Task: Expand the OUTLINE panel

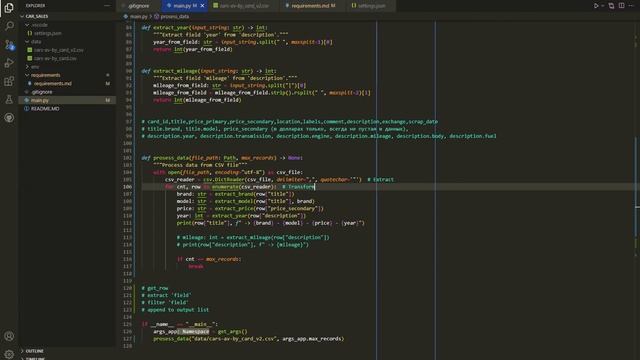Action: click(x=35, y=351)
